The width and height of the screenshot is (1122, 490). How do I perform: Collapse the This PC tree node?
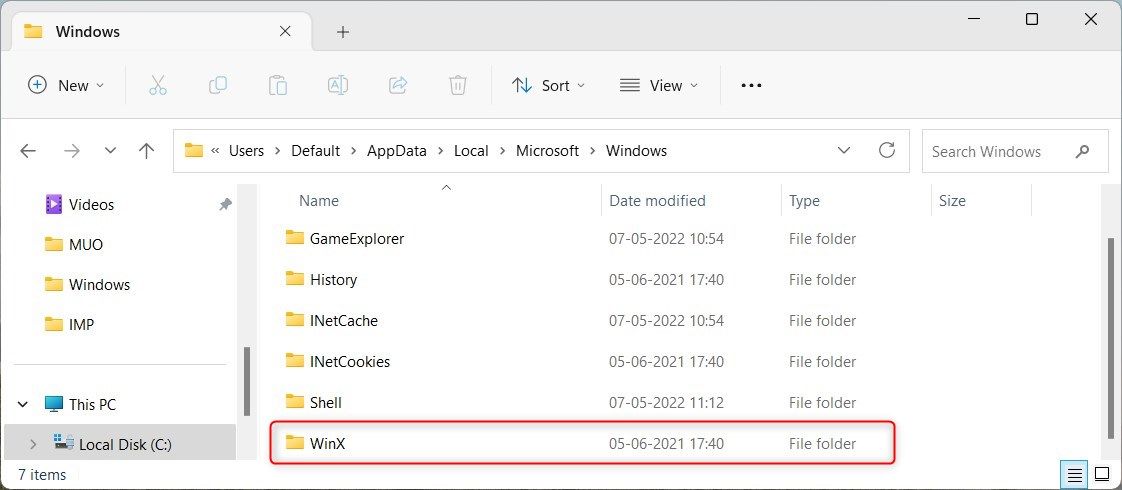(23, 405)
